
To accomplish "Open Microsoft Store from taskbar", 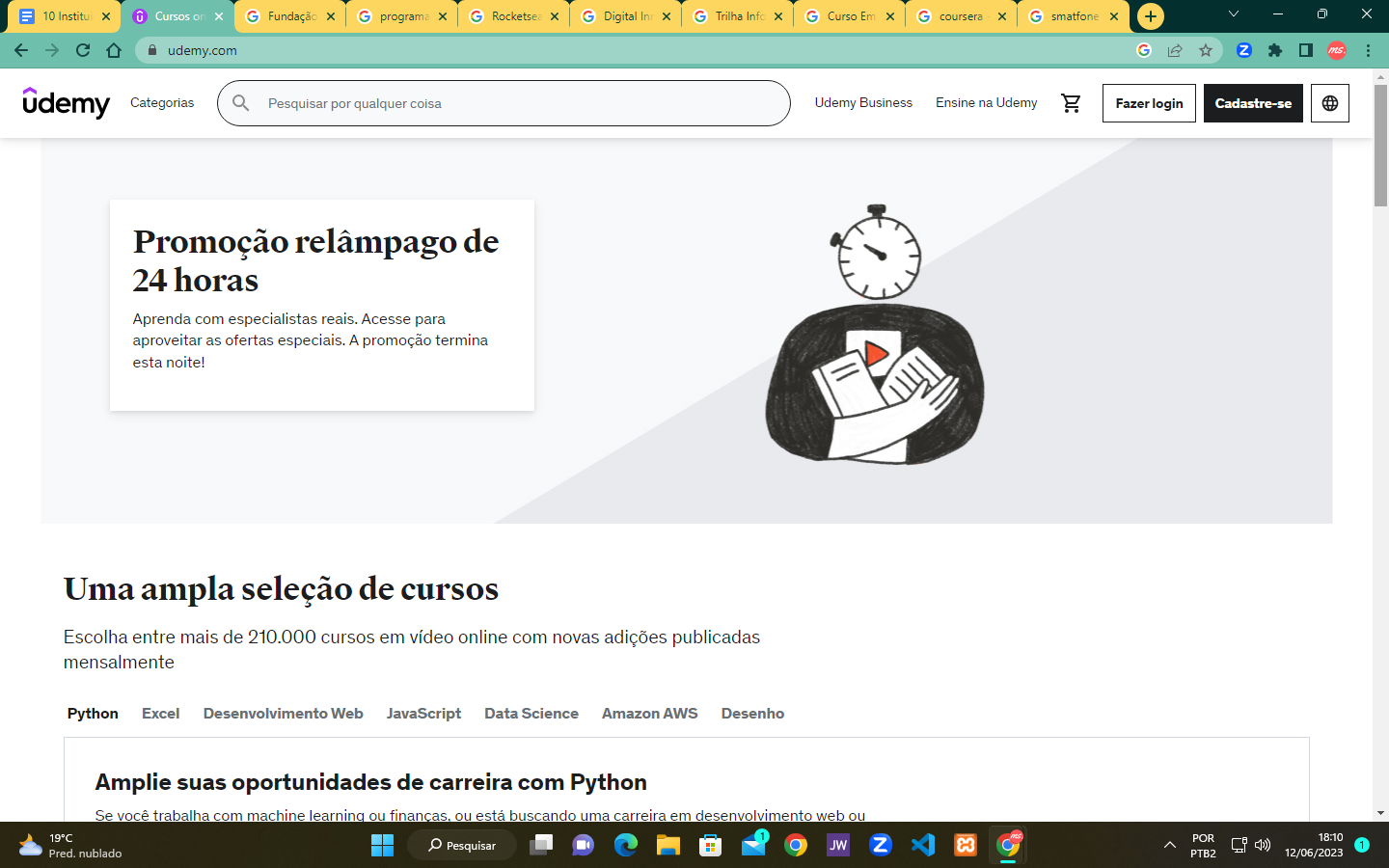I will (x=711, y=845).
